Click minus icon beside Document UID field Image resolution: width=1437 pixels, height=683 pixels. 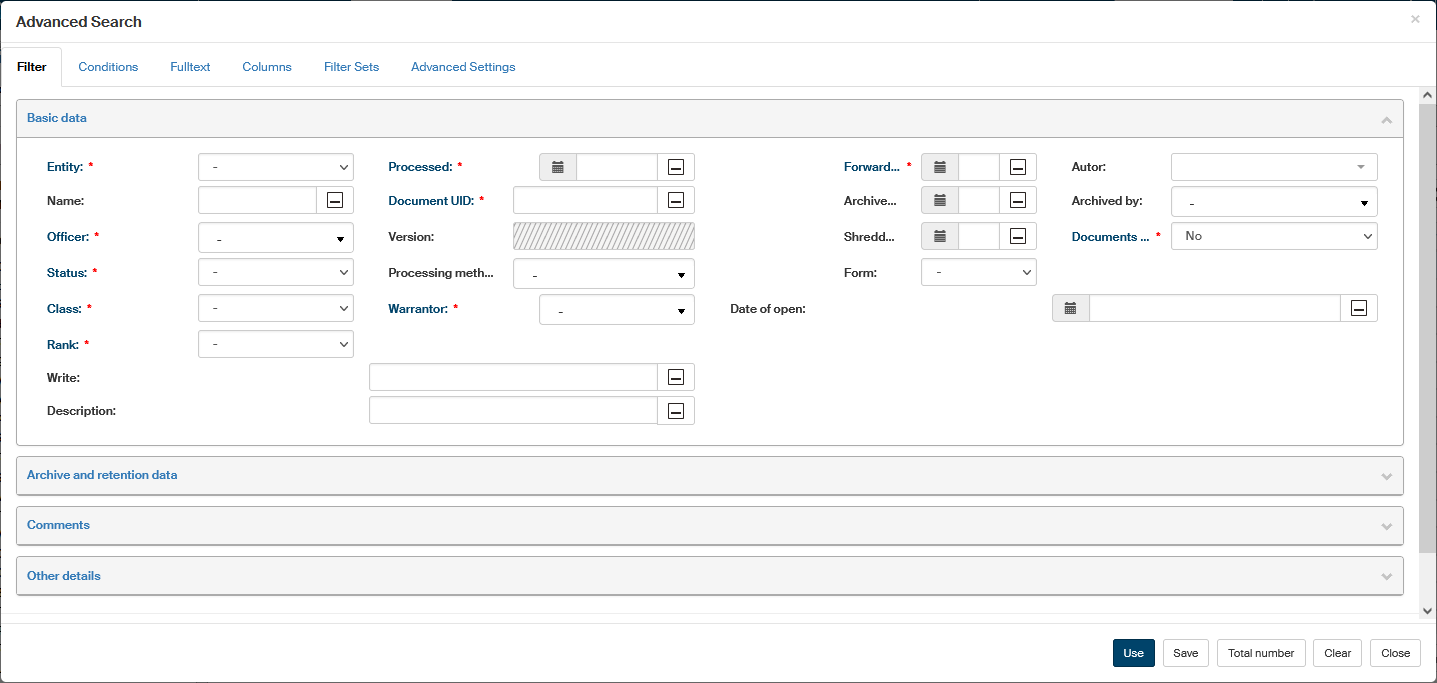point(676,201)
